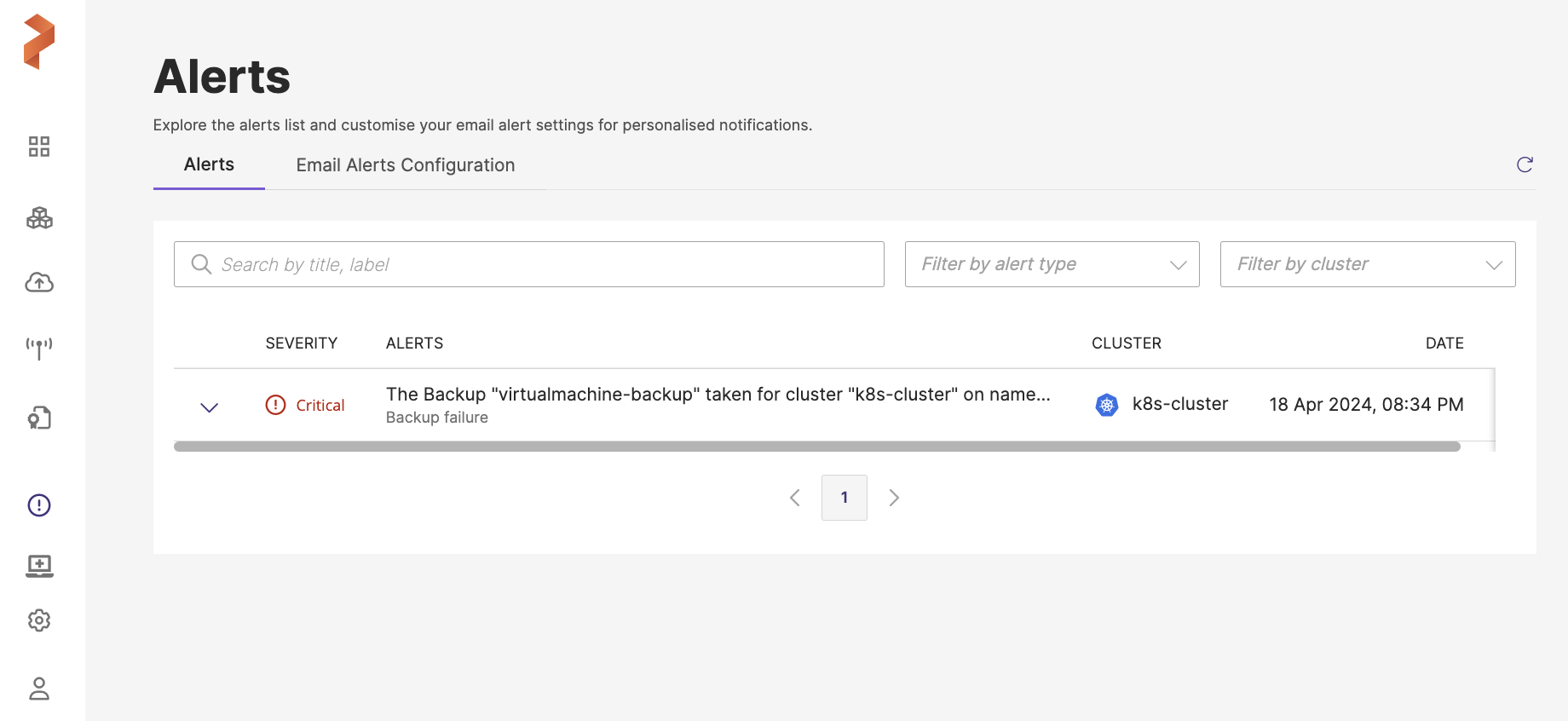The width and height of the screenshot is (1568, 721).
Task: Open the settings gear icon
Action: (x=39, y=620)
